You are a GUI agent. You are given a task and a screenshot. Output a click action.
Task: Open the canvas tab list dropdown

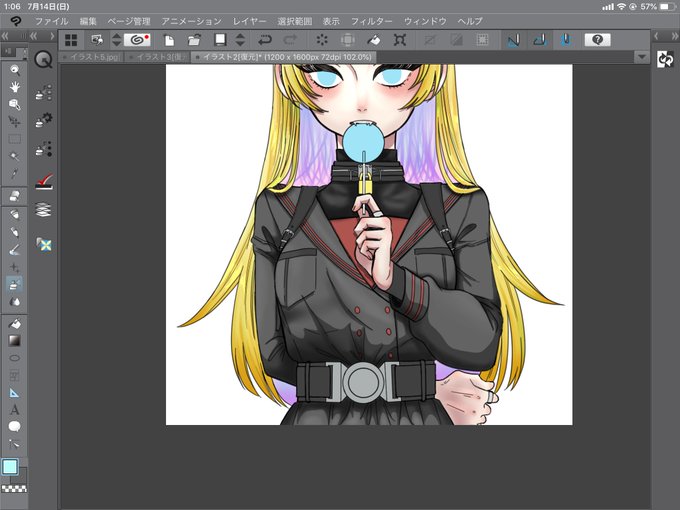(x=641, y=57)
